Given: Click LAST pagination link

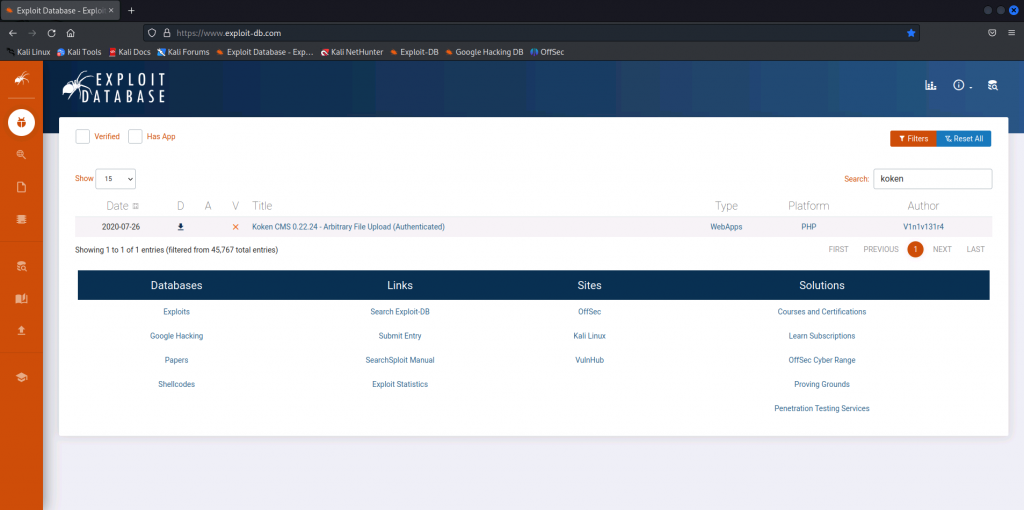Looking at the screenshot, I should click(x=976, y=249).
